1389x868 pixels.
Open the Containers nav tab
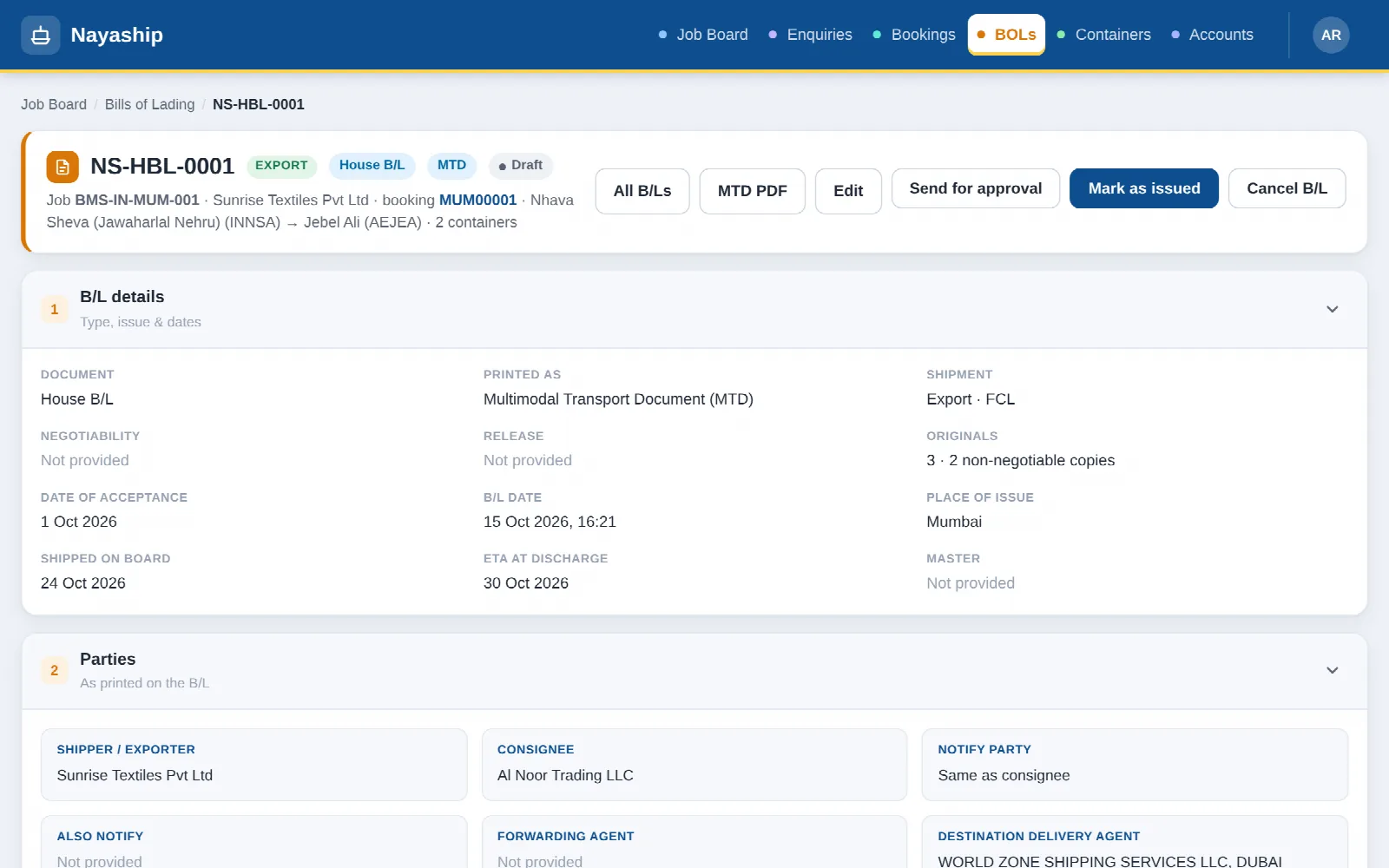click(x=1104, y=35)
